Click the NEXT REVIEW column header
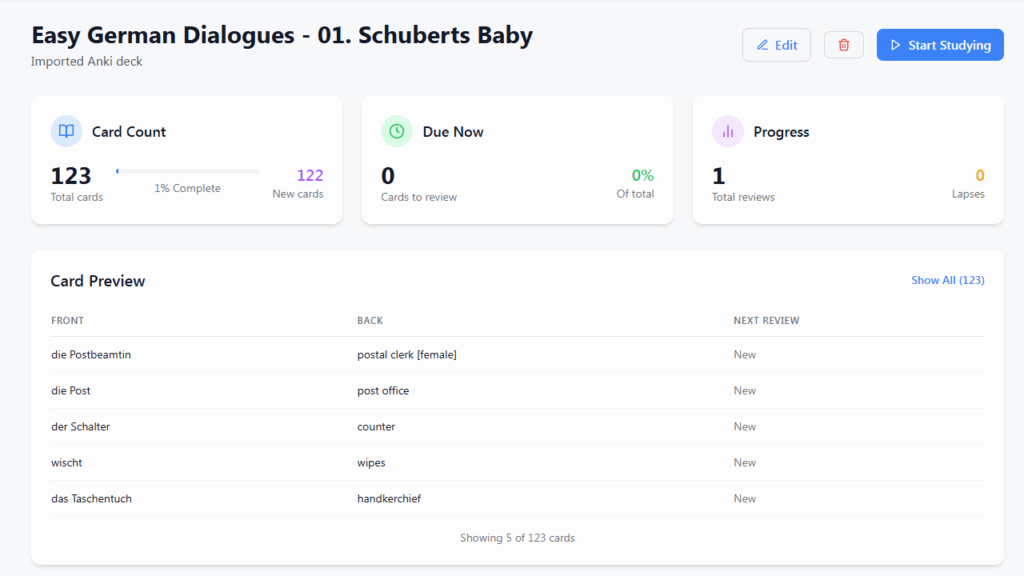1024x576 pixels. pyautogui.click(x=766, y=321)
